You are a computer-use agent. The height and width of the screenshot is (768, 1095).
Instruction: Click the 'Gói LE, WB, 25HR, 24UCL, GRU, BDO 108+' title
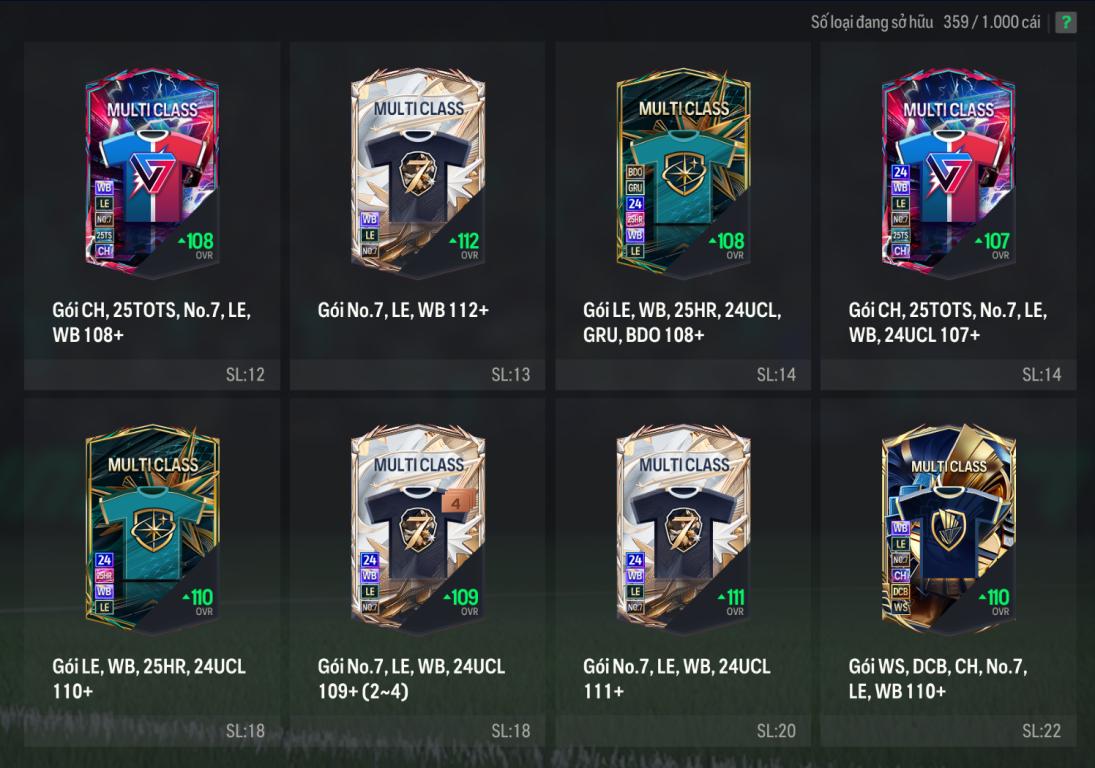pos(682,322)
